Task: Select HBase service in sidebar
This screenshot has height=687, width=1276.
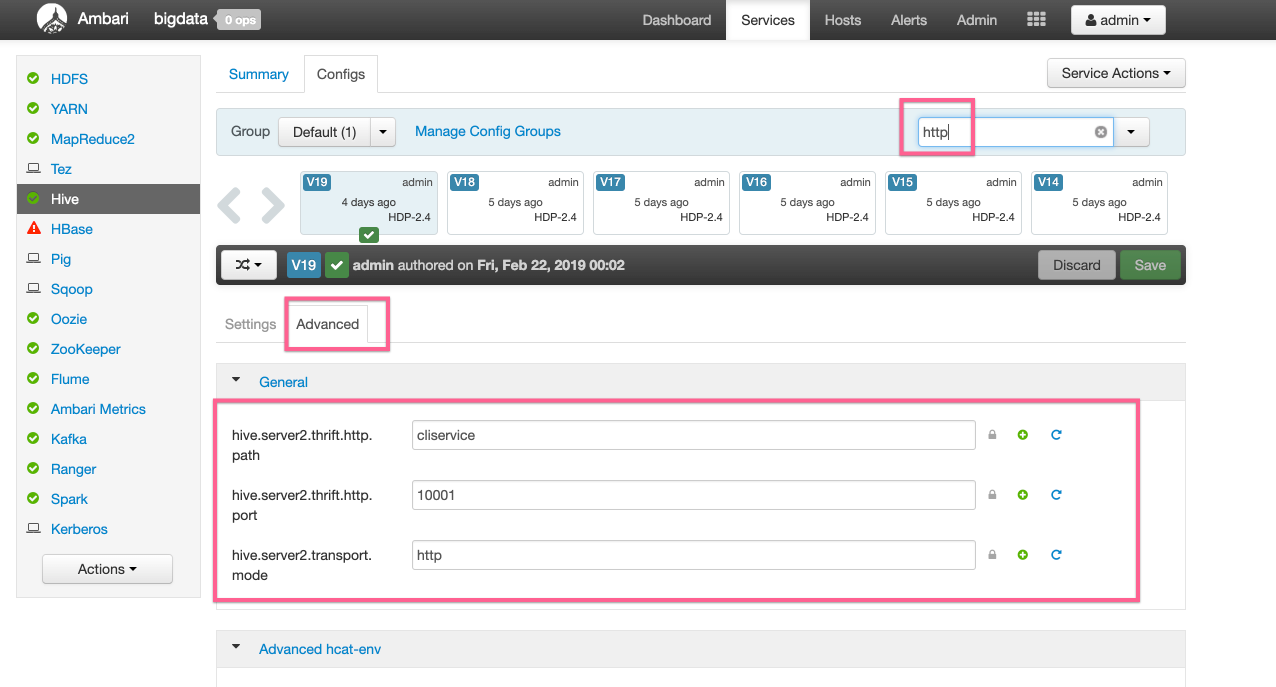Action: click(x=72, y=229)
